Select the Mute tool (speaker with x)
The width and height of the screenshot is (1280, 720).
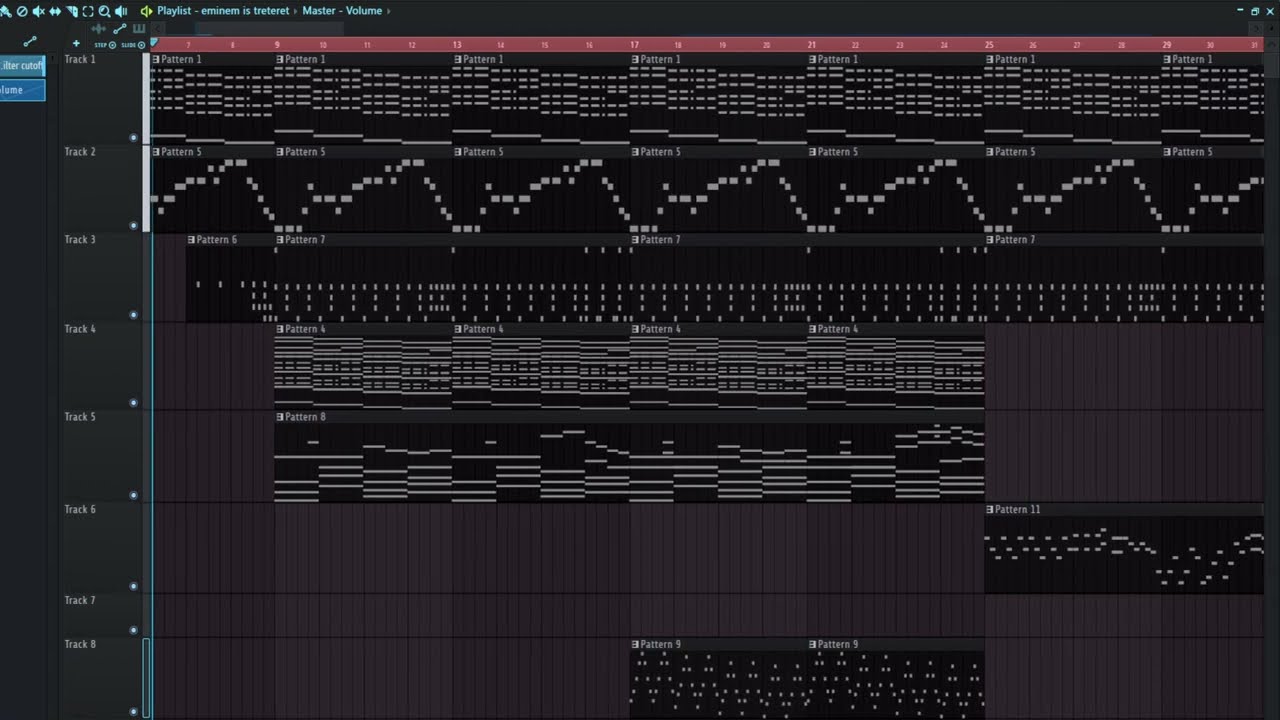click(38, 11)
